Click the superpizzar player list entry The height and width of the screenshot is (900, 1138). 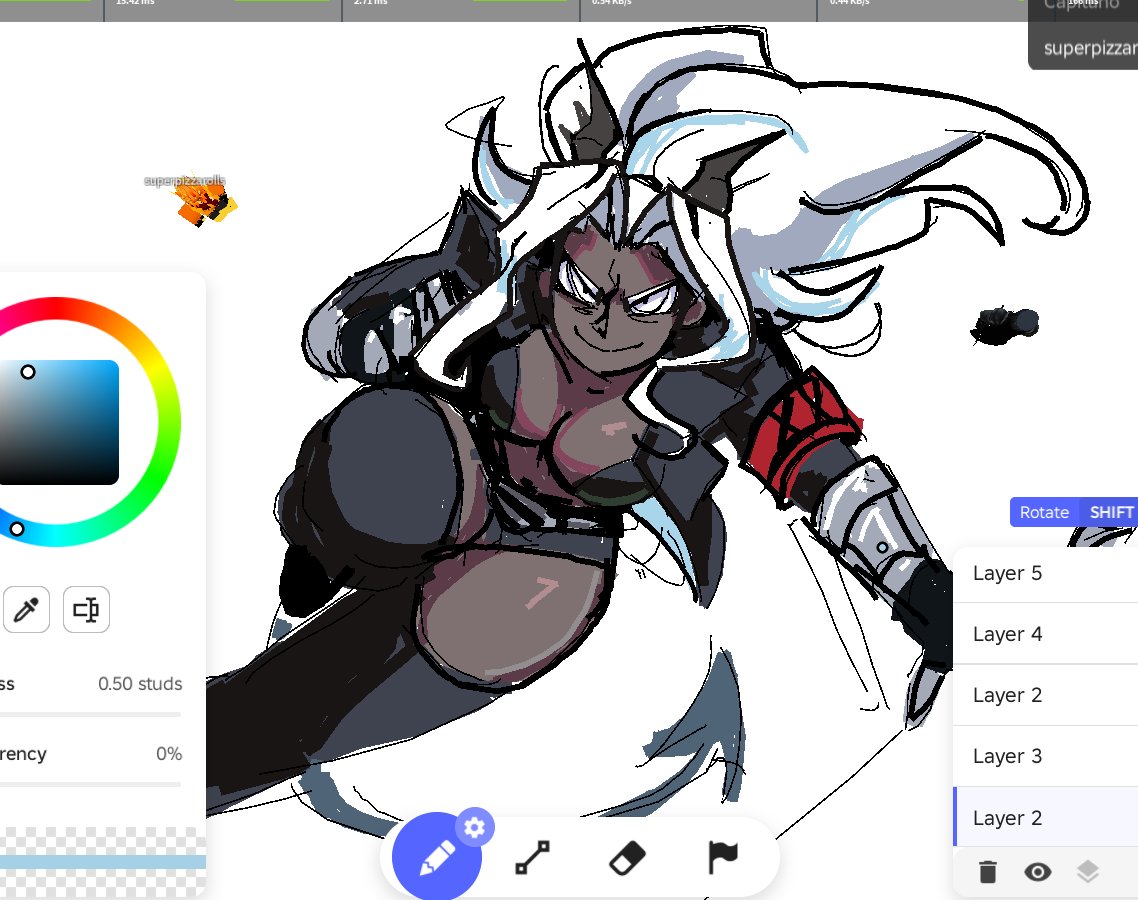click(x=1090, y=48)
